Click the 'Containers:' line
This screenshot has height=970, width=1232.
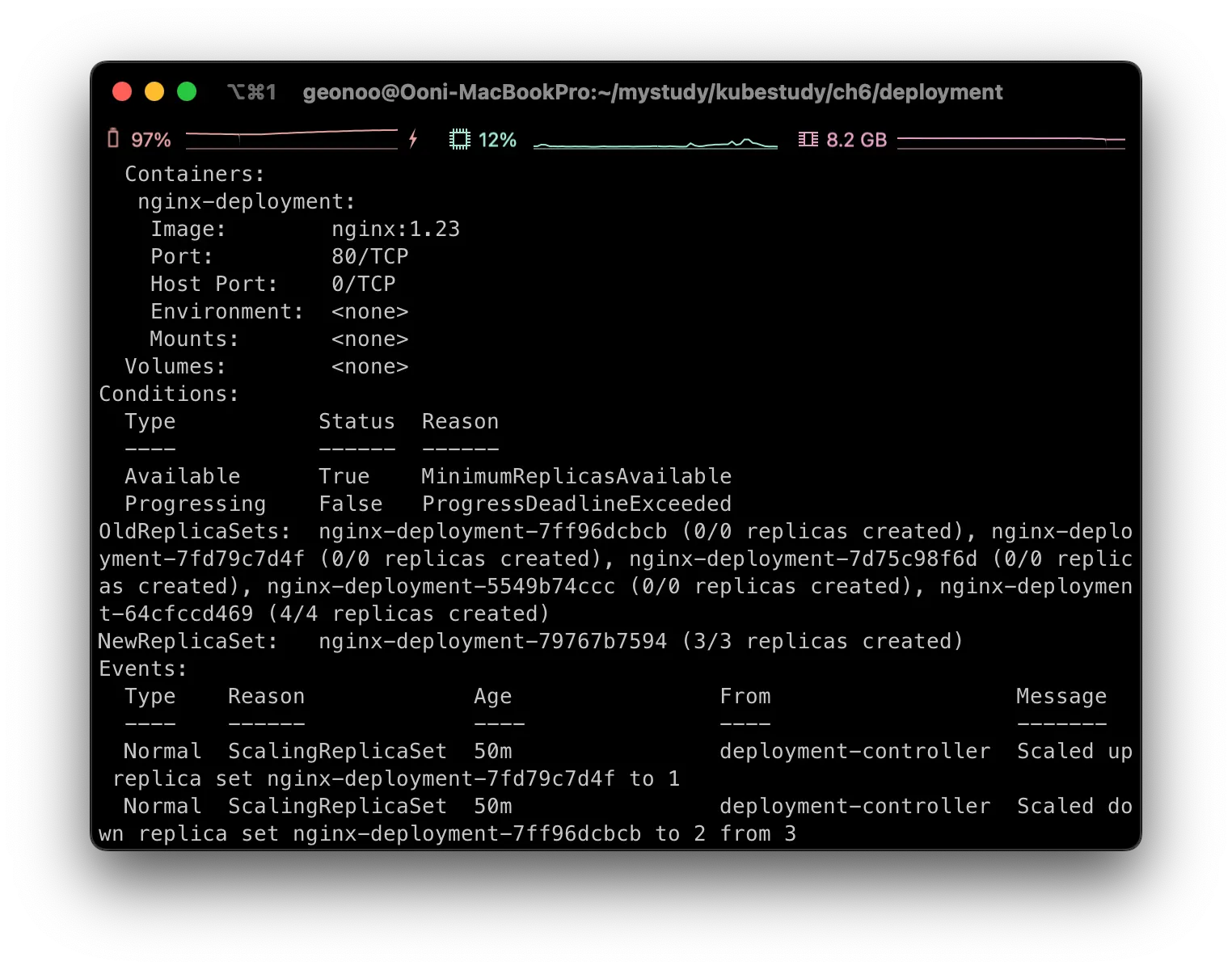pos(195,174)
